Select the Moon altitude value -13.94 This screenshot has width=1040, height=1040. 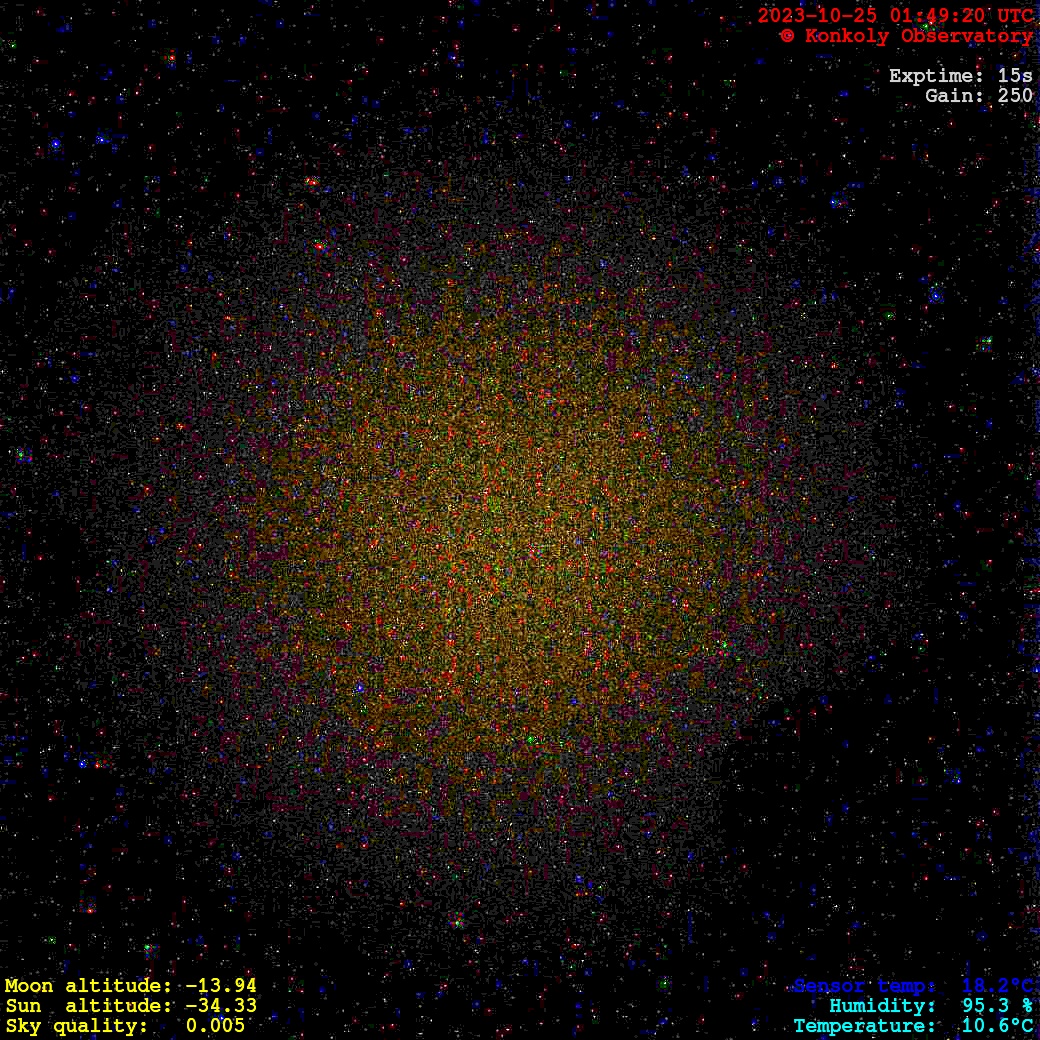[221, 986]
